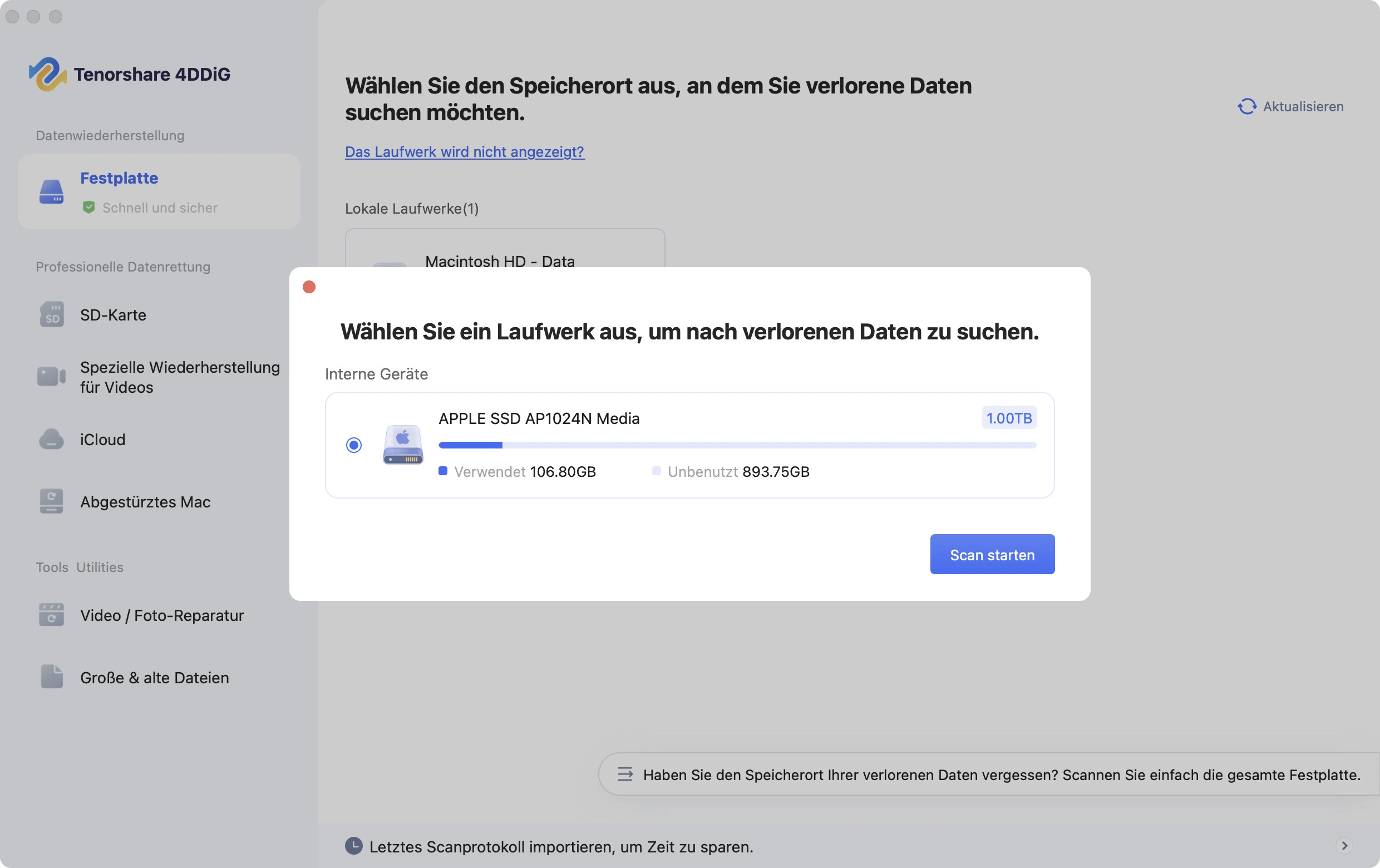Click the light Unbenutzt legend swatch

point(656,471)
